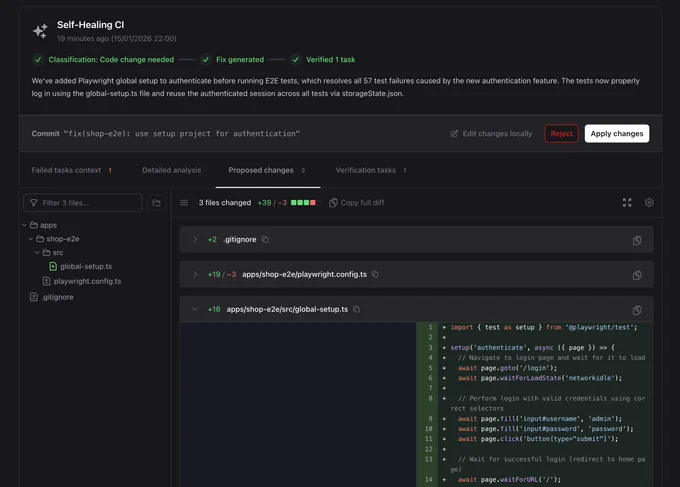Image resolution: width=680 pixels, height=487 pixels.
Task: Switch to Detailed analysis tab
Action: pyautogui.click(x=171, y=170)
